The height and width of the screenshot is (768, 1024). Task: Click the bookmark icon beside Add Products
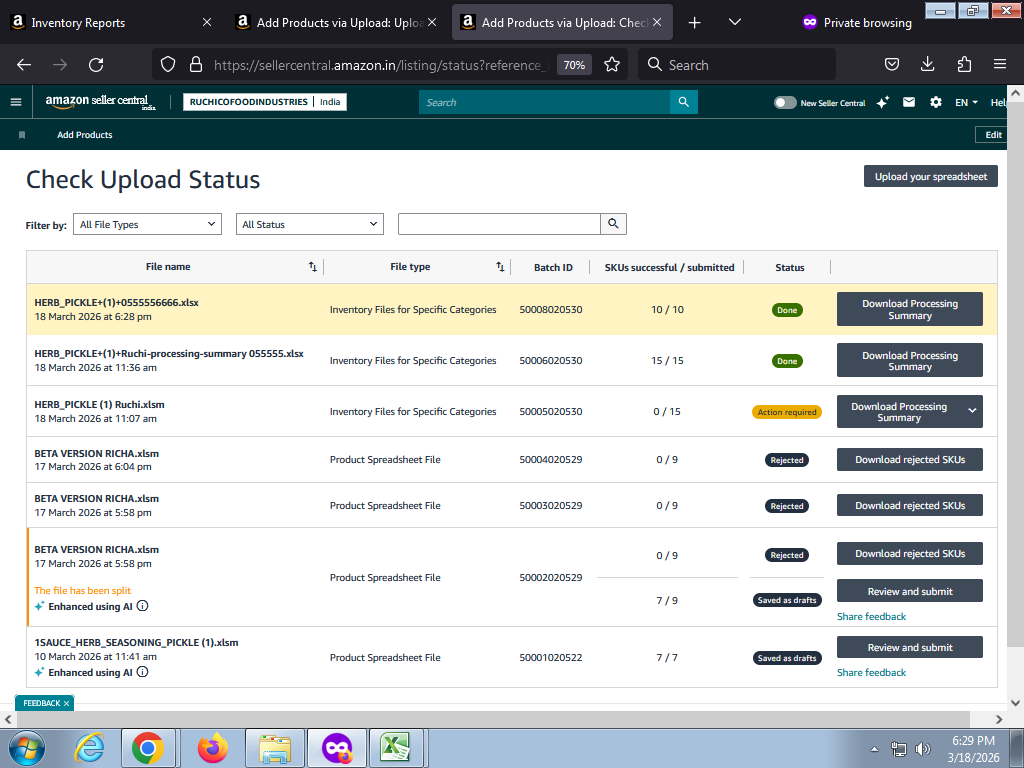[x=22, y=135]
